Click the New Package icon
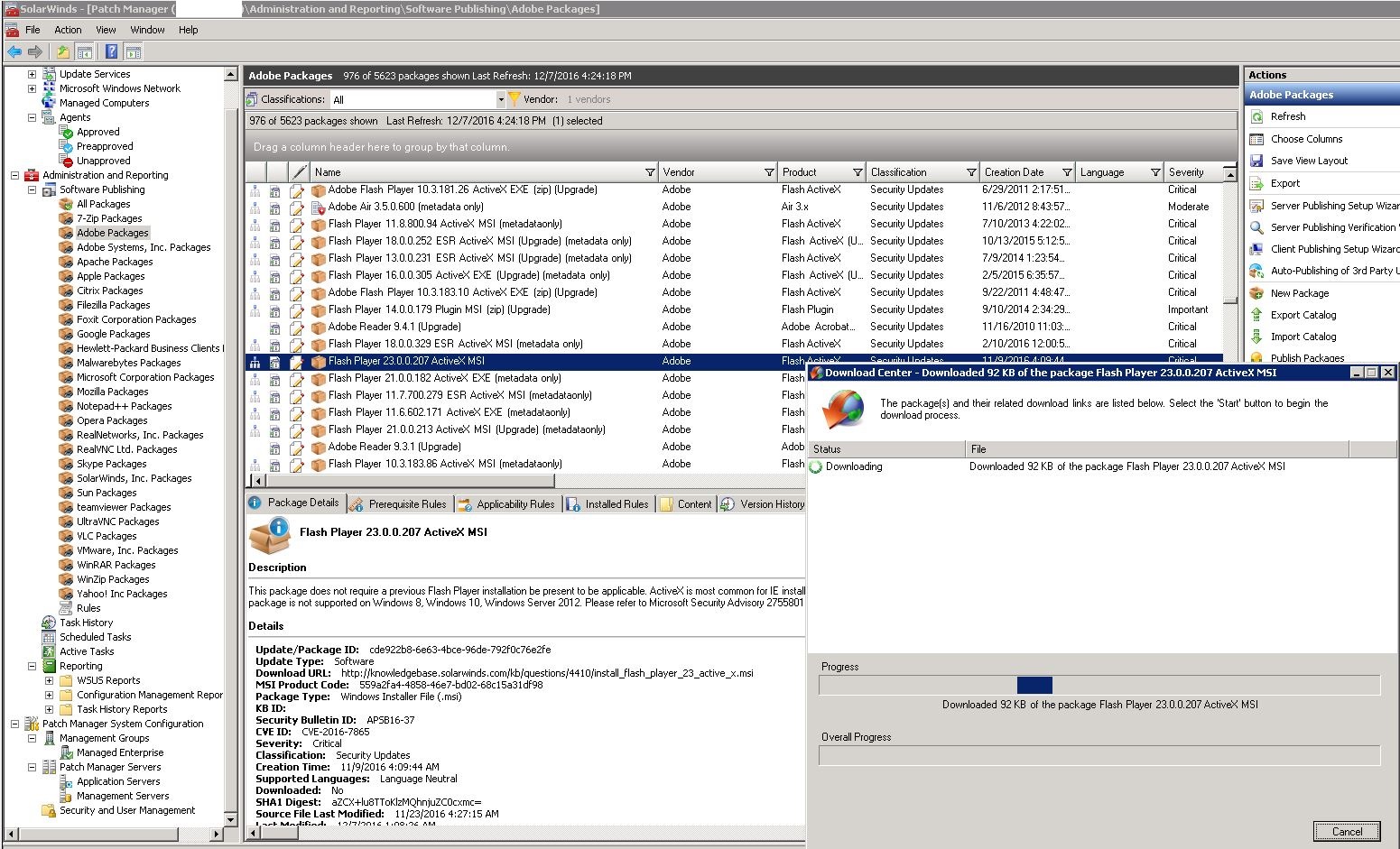1400x849 pixels. click(1256, 293)
